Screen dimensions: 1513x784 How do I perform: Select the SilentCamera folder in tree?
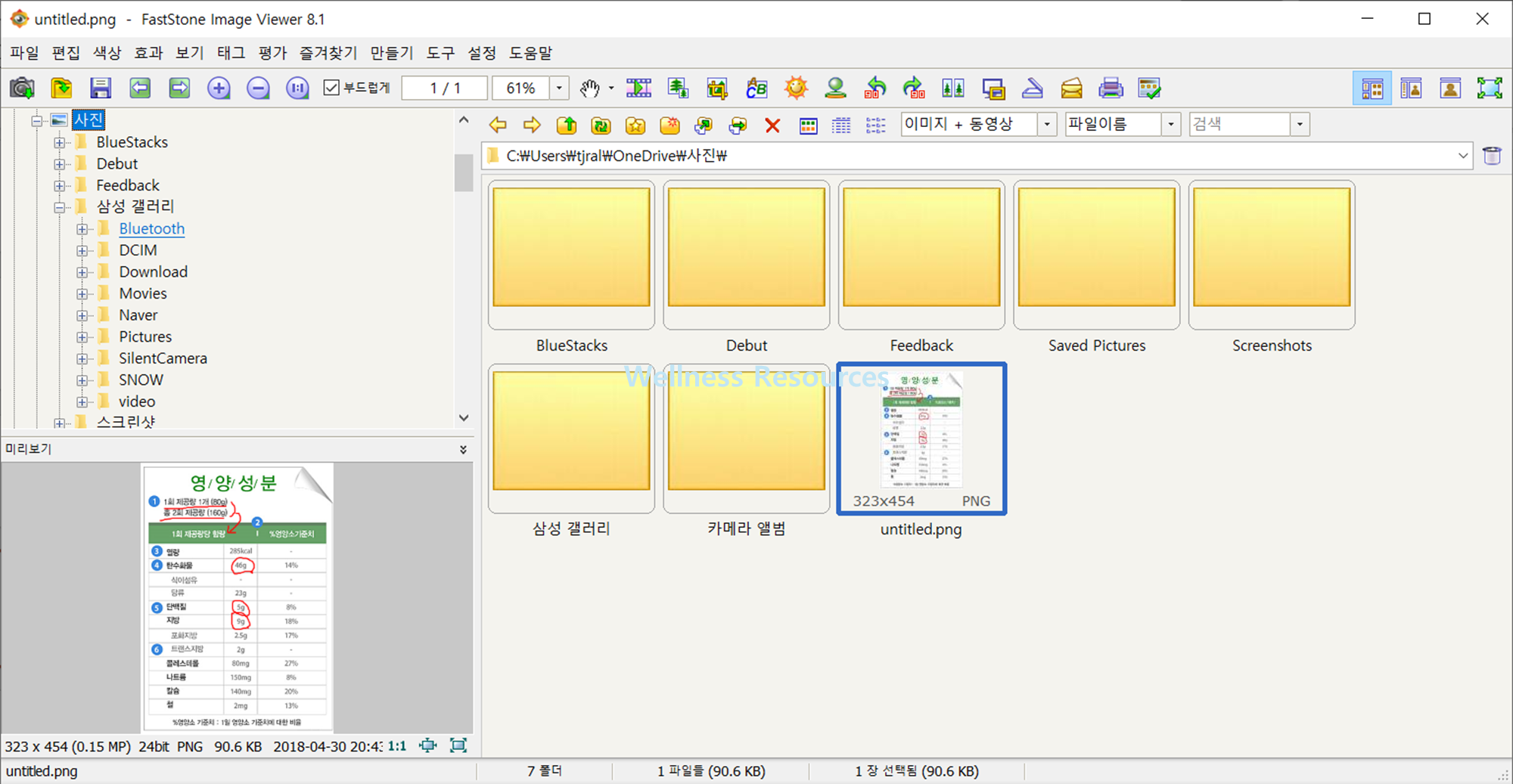pos(163,358)
